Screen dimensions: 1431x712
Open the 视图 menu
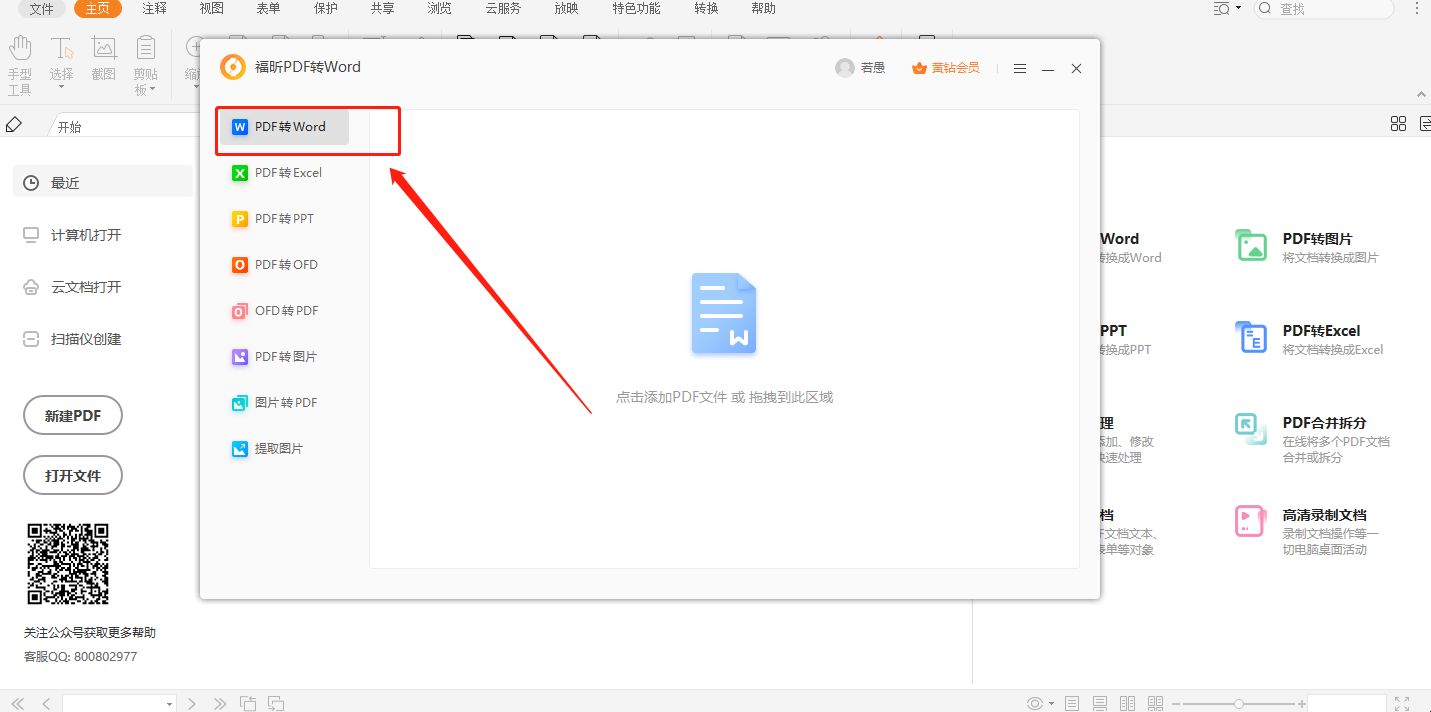pos(210,8)
